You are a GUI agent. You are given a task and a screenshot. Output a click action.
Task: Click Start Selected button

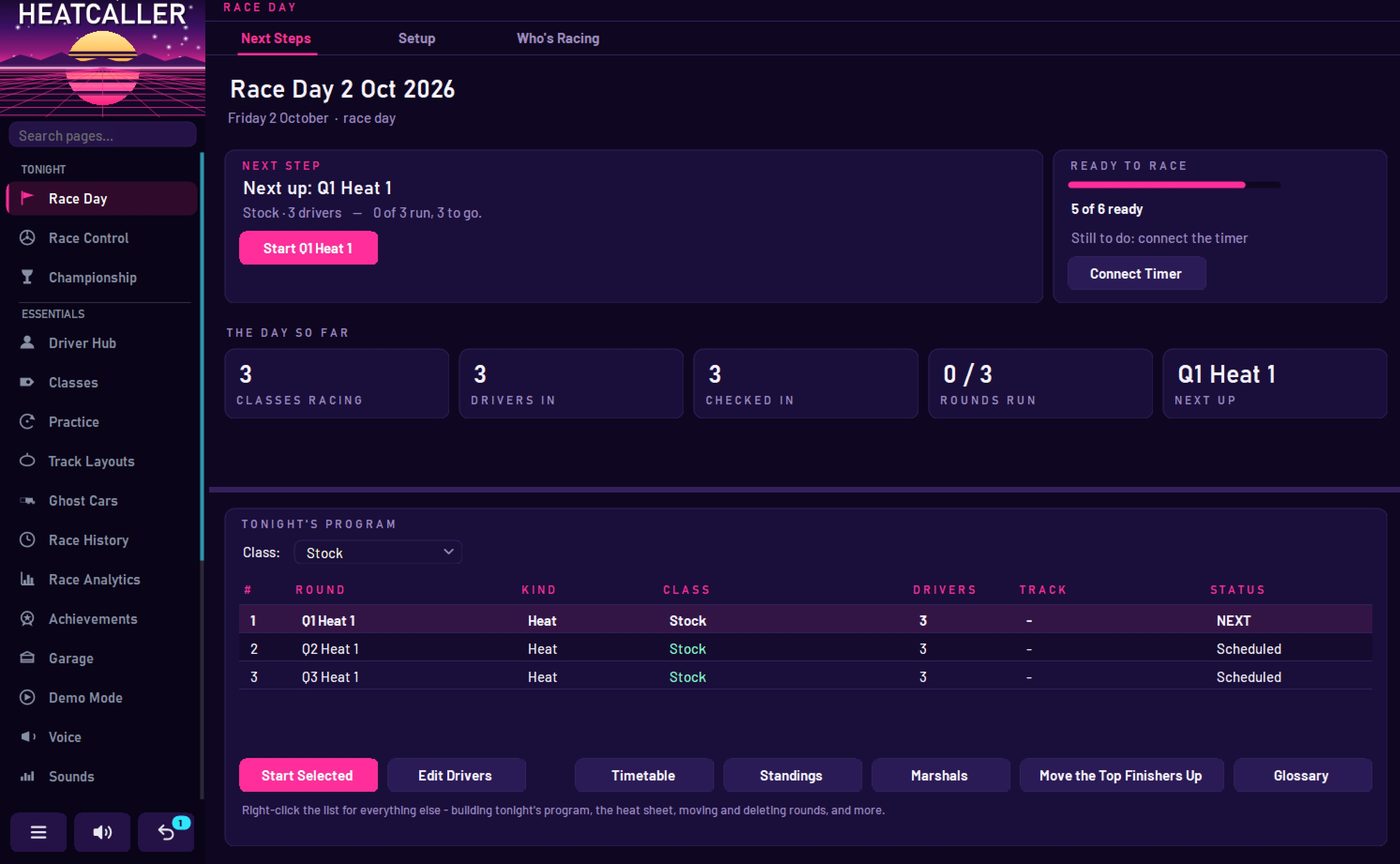pos(308,775)
